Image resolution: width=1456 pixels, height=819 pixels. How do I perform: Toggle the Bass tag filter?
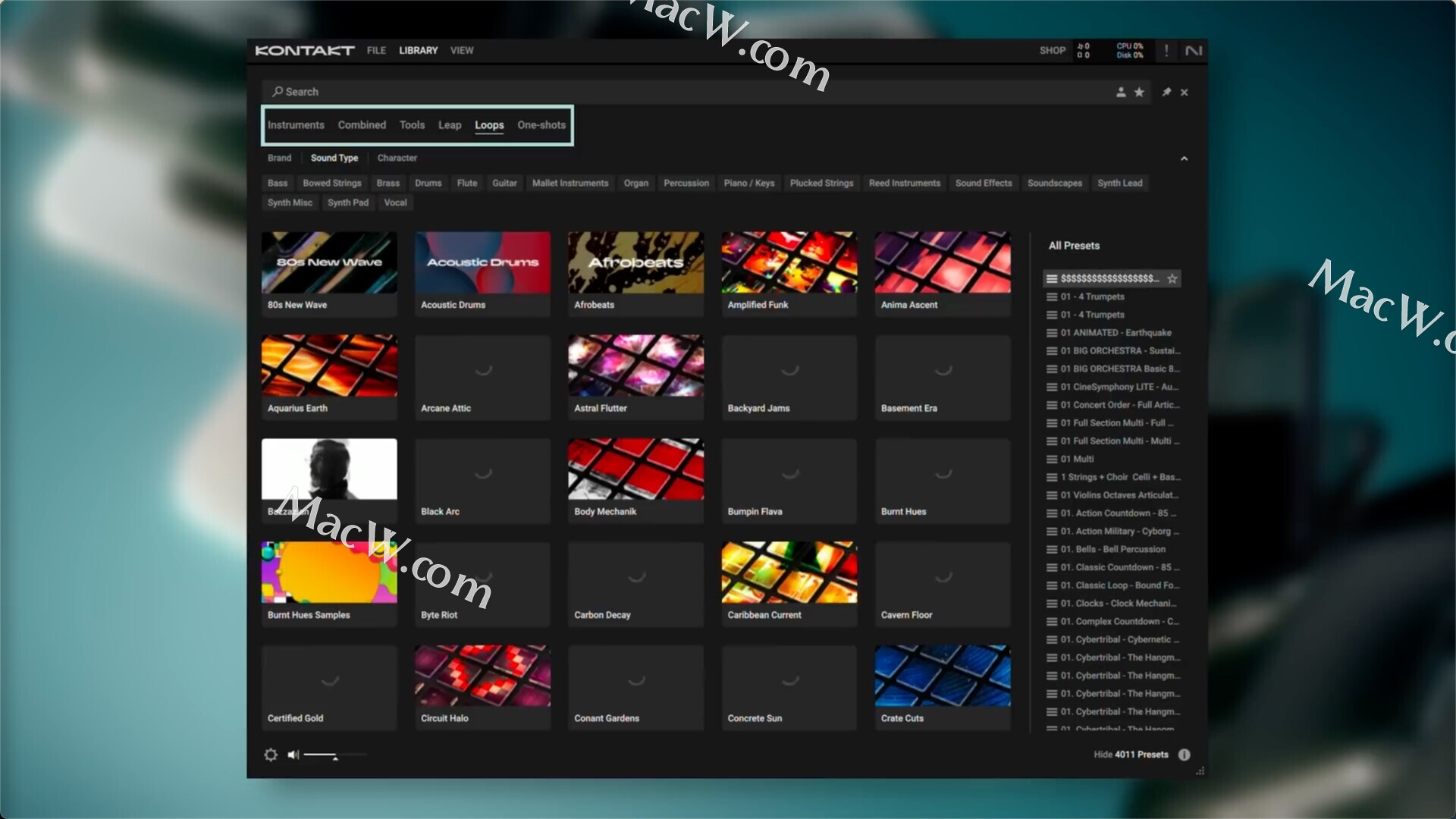click(278, 183)
